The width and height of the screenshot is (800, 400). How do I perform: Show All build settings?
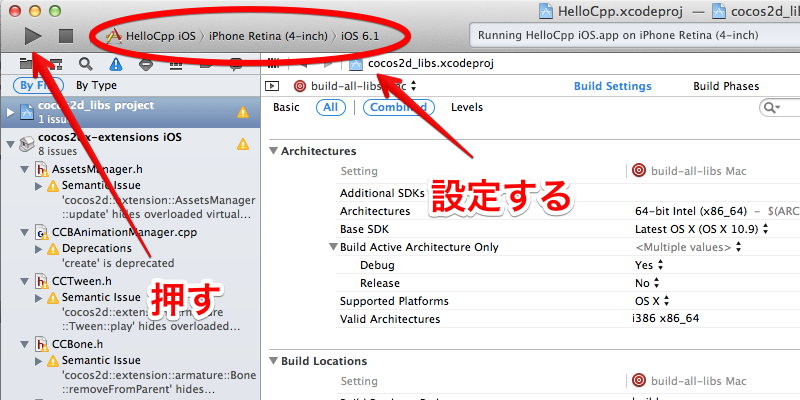(x=331, y=107)
